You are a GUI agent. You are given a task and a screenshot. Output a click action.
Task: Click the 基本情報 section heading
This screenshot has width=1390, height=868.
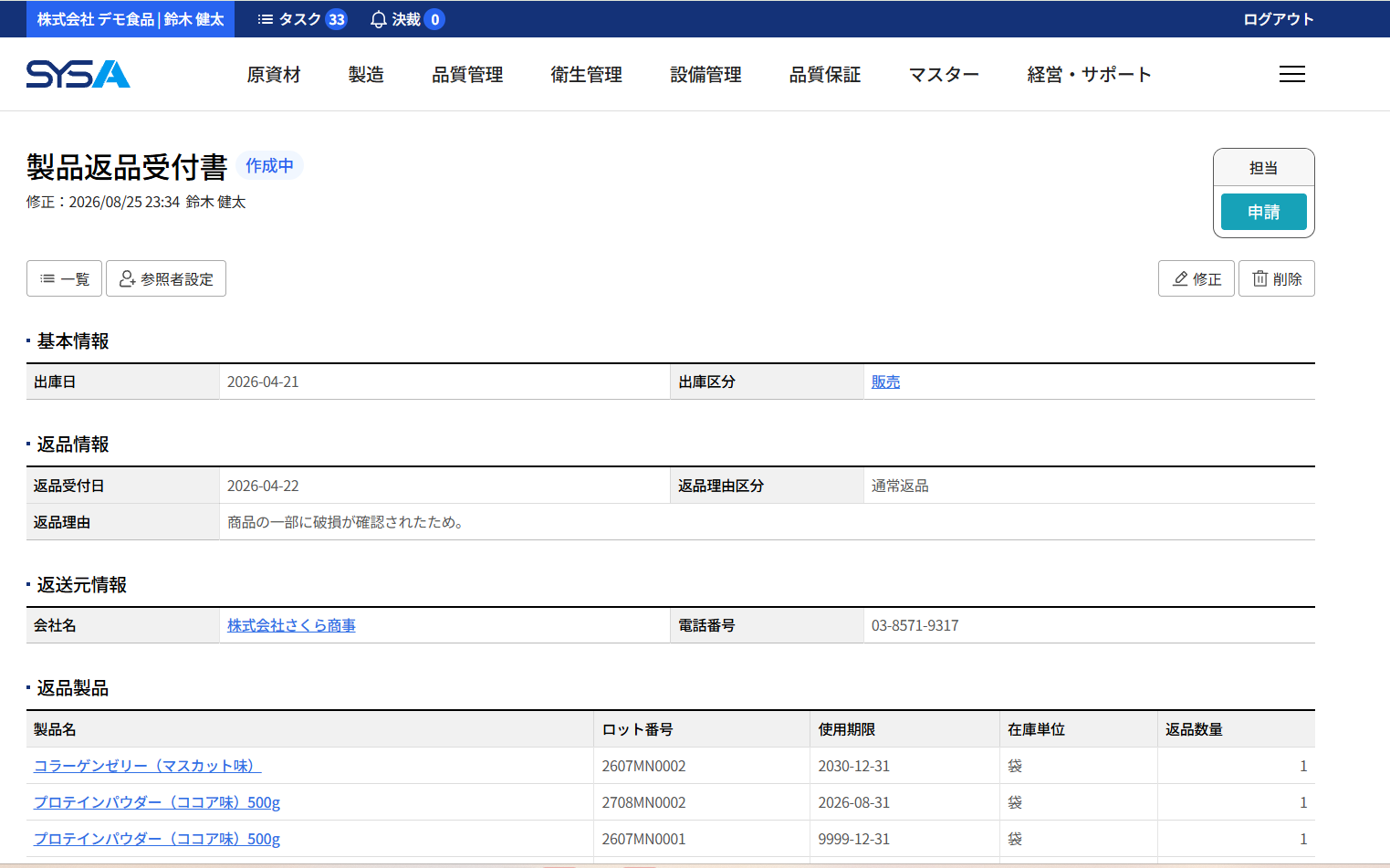73,341
